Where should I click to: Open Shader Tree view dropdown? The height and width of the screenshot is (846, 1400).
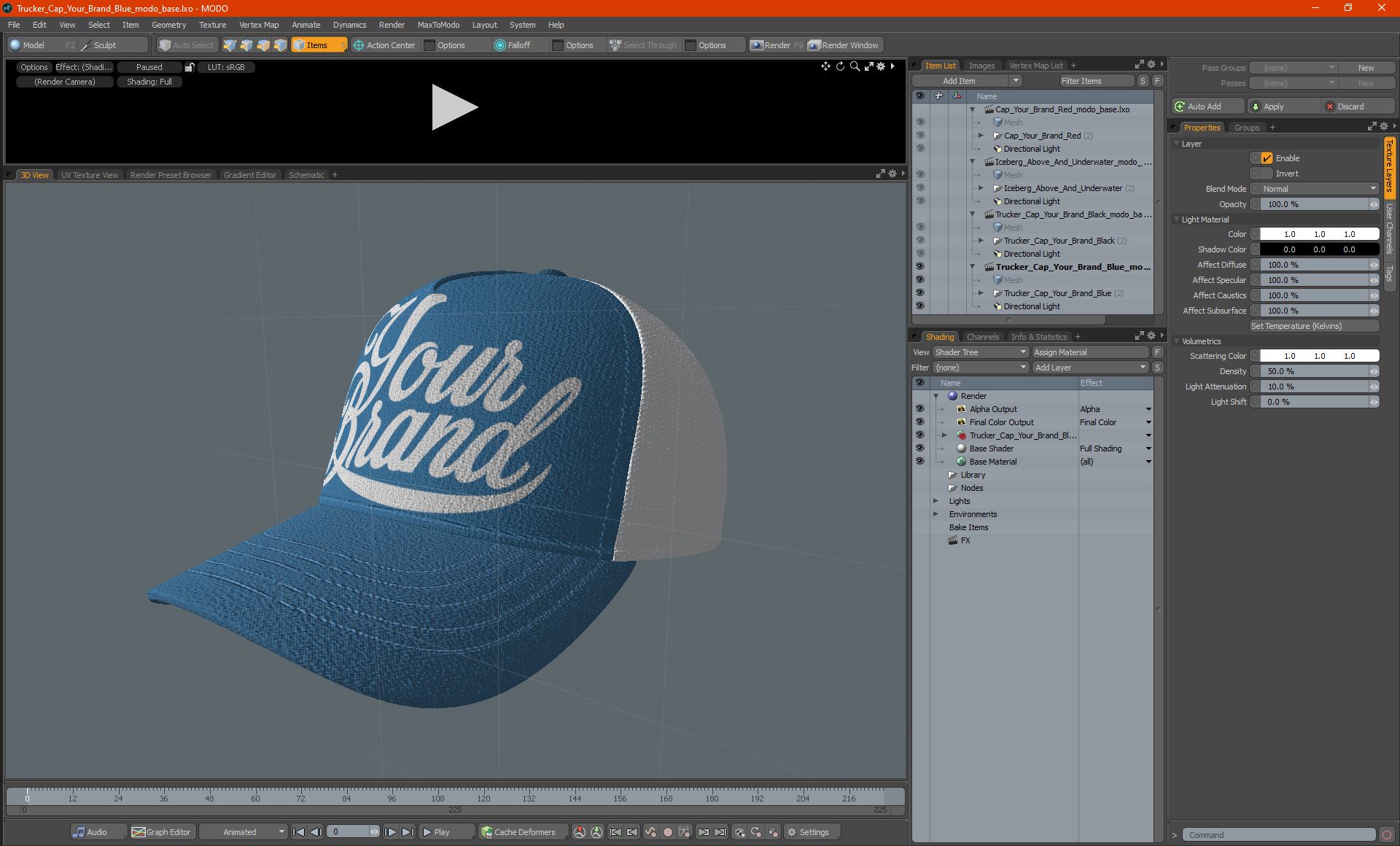point(981,352)
